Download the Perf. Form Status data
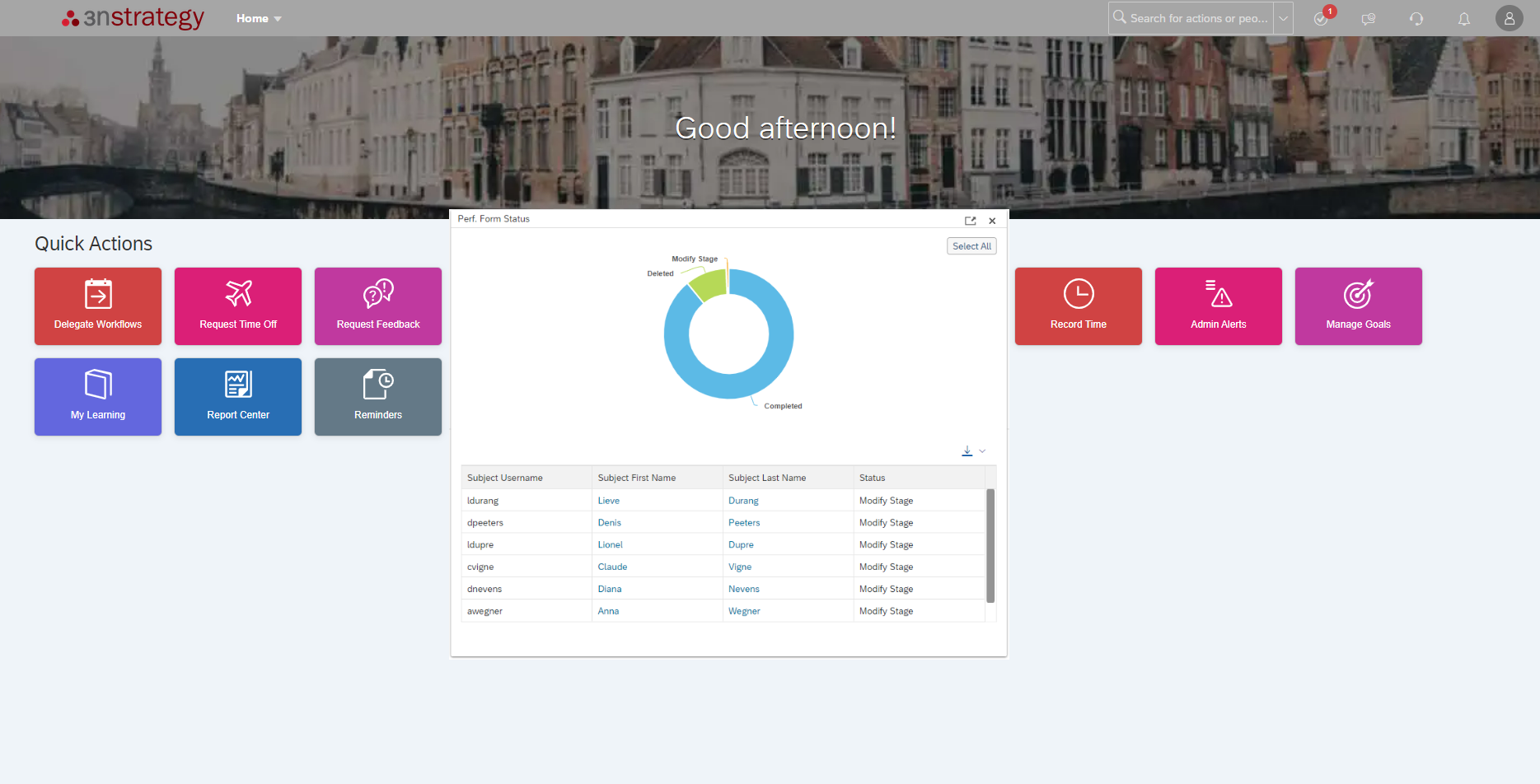 (x=966, y=450)
